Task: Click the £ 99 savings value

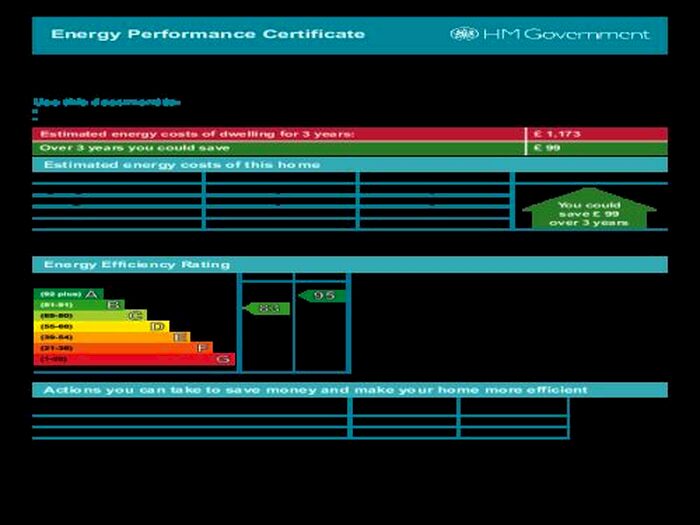Action: click(x=547, y=148)
